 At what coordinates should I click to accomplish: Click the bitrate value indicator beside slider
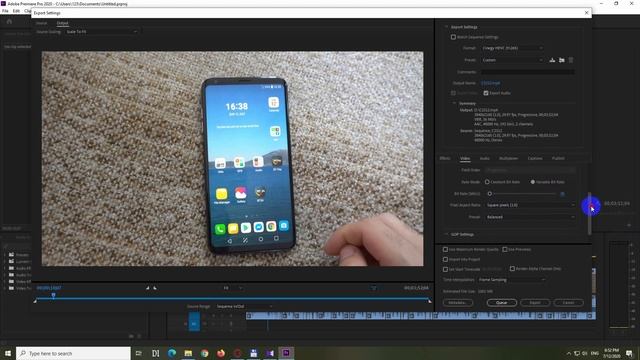point(562,194)
